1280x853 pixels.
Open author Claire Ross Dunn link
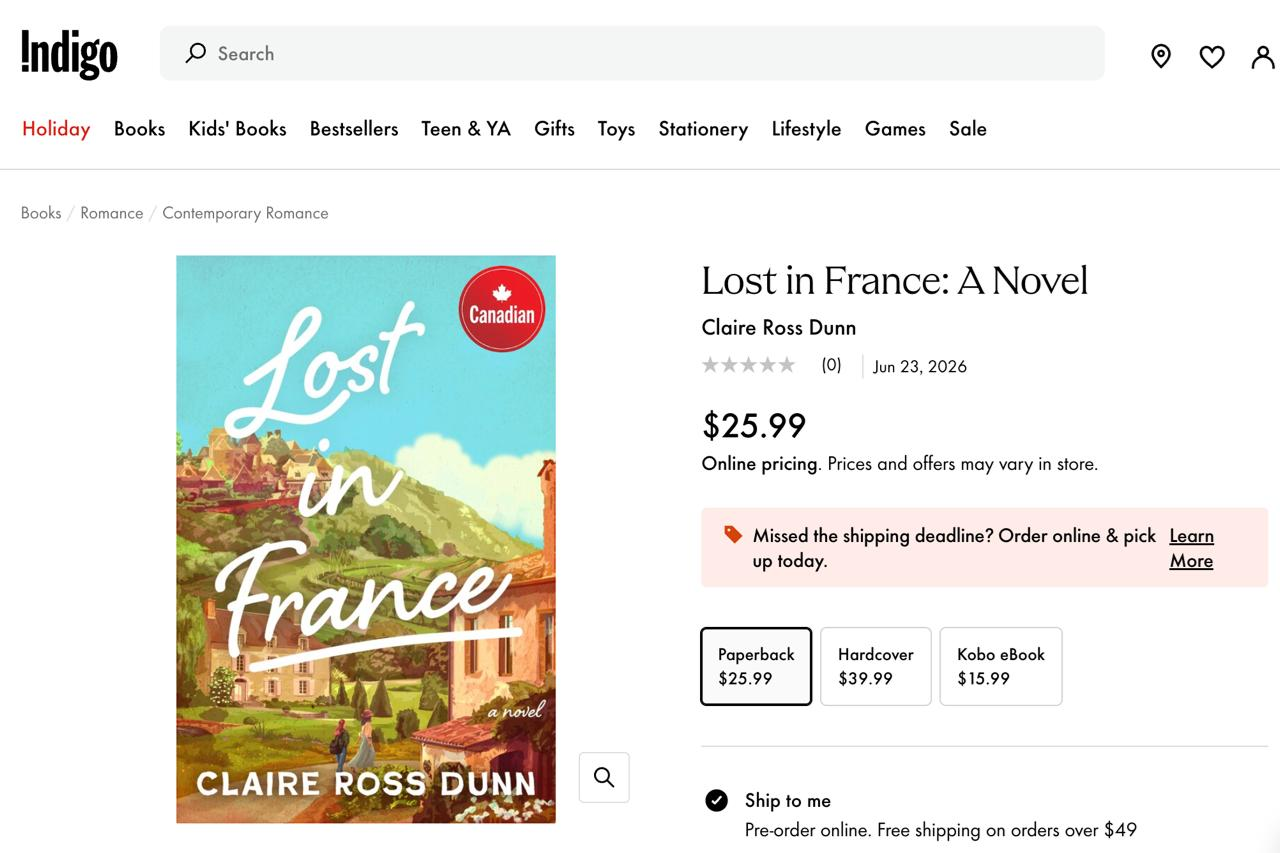click(x=779, y=327)
